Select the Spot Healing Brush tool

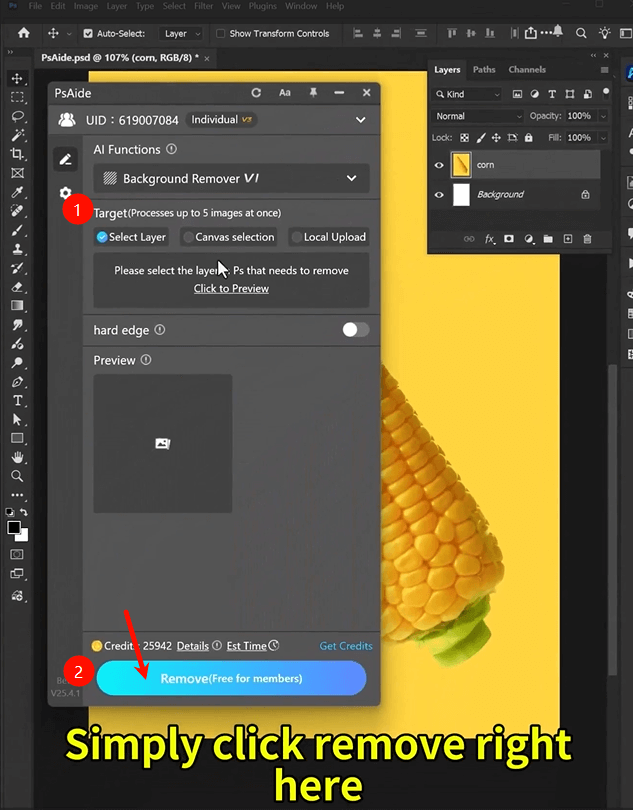tap(17, 211)
